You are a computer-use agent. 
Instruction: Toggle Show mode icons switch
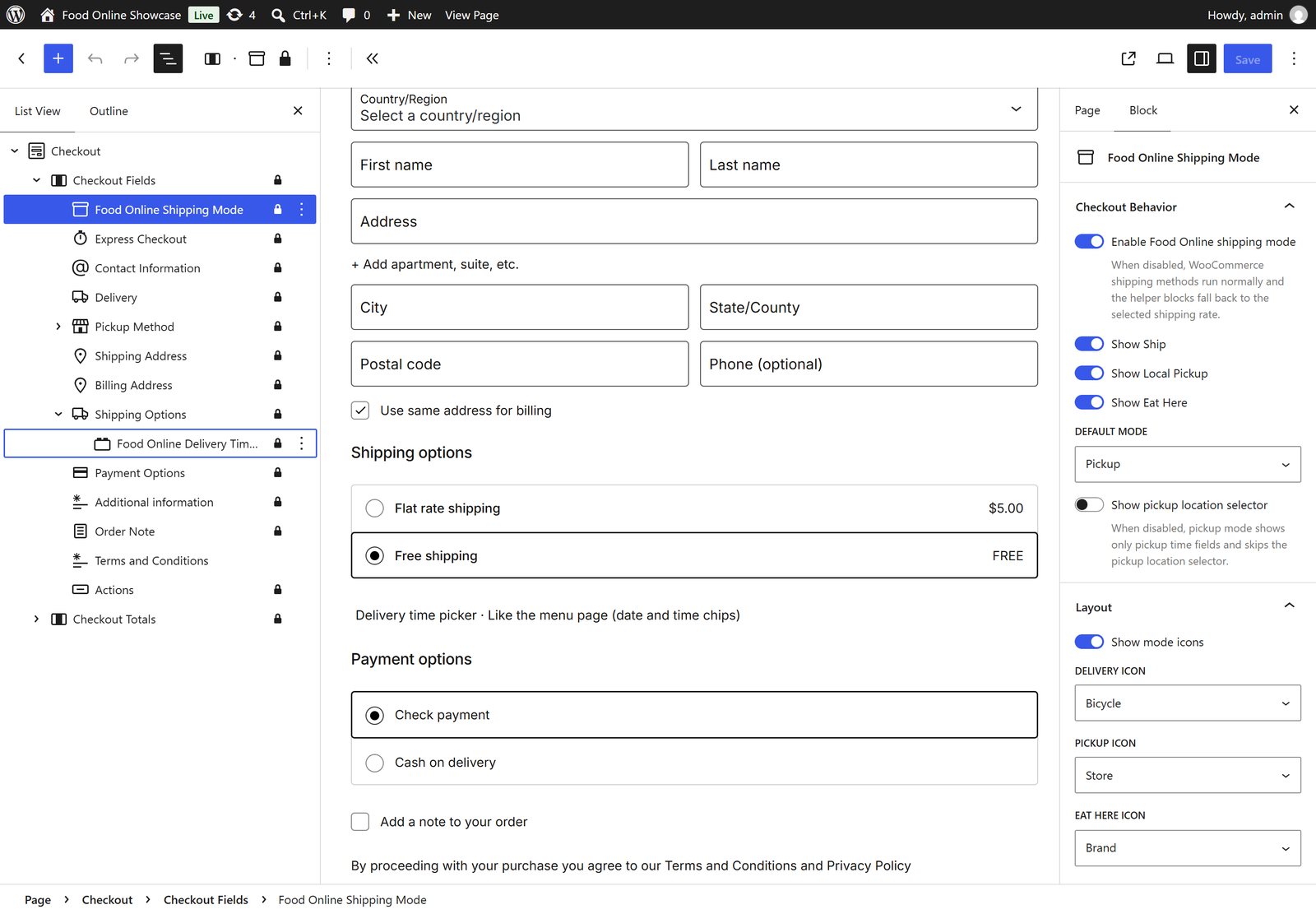[x=1089, y=642]
